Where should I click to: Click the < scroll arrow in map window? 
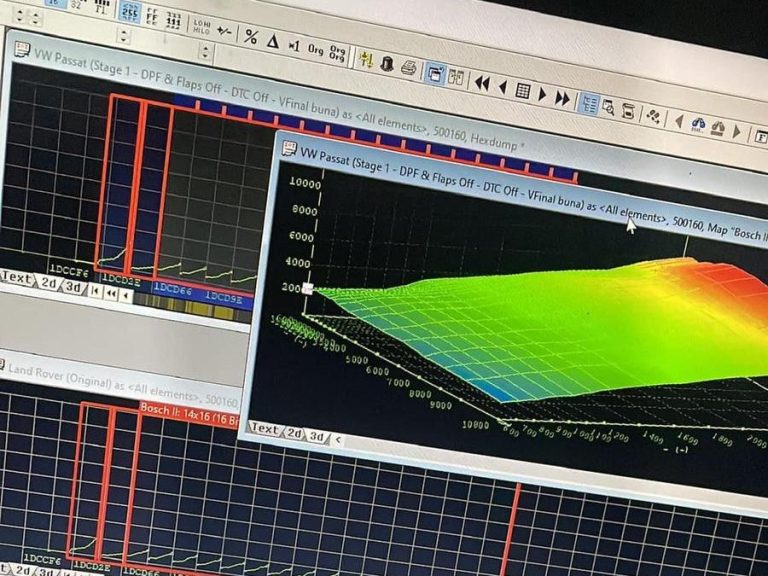(x=337, y=440)
